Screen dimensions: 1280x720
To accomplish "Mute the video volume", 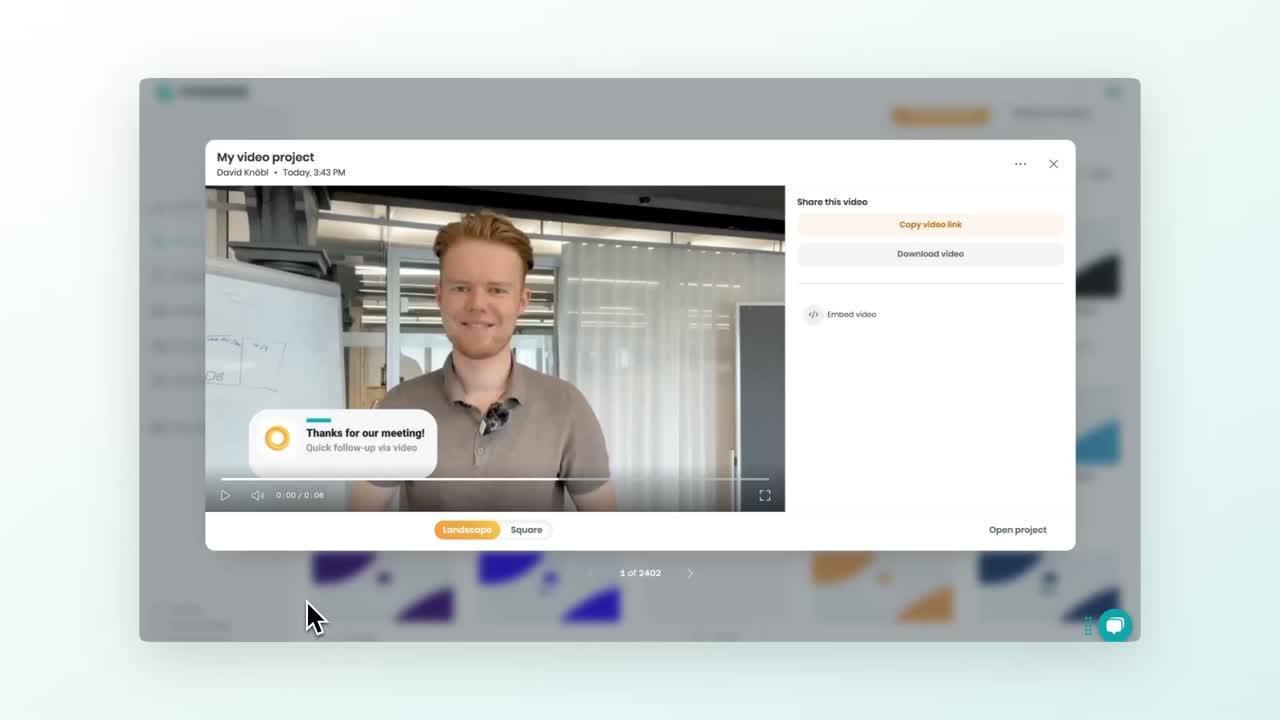I will [257, 494].
